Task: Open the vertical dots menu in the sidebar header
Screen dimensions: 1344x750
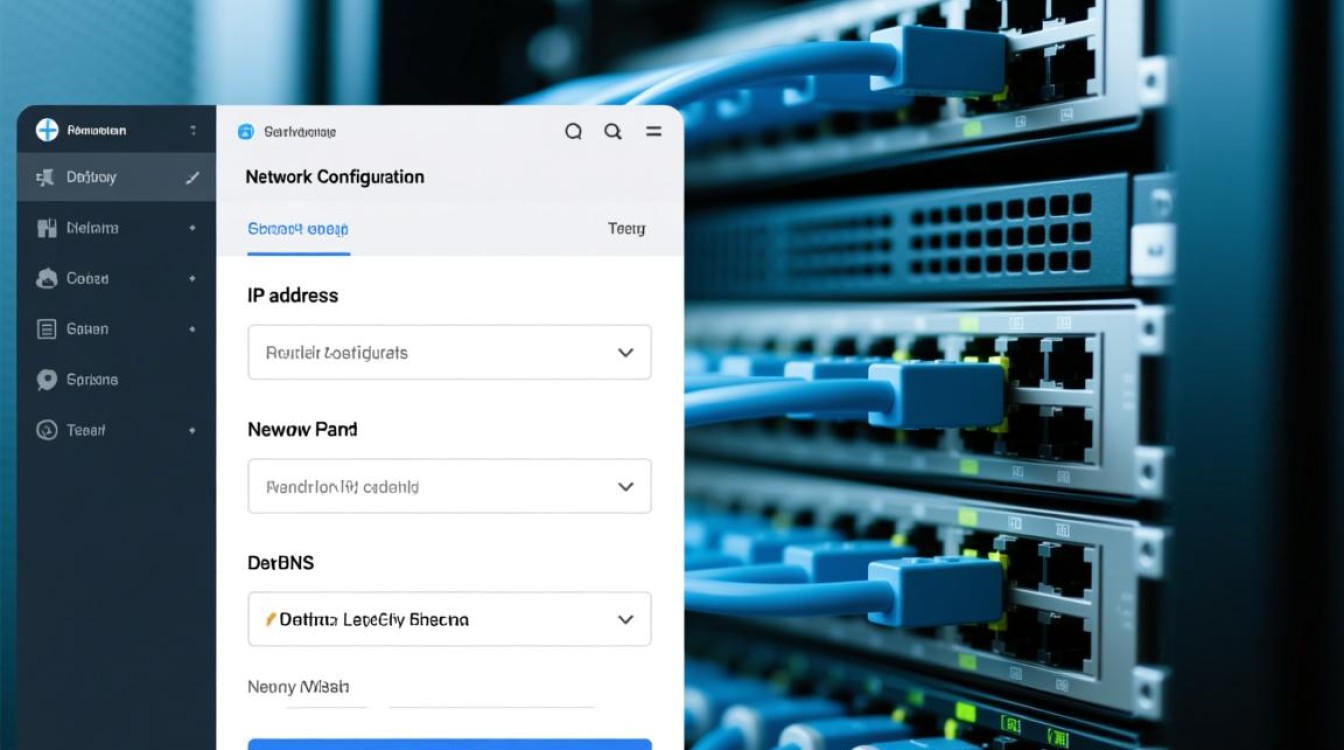Action: pos(193,131)
